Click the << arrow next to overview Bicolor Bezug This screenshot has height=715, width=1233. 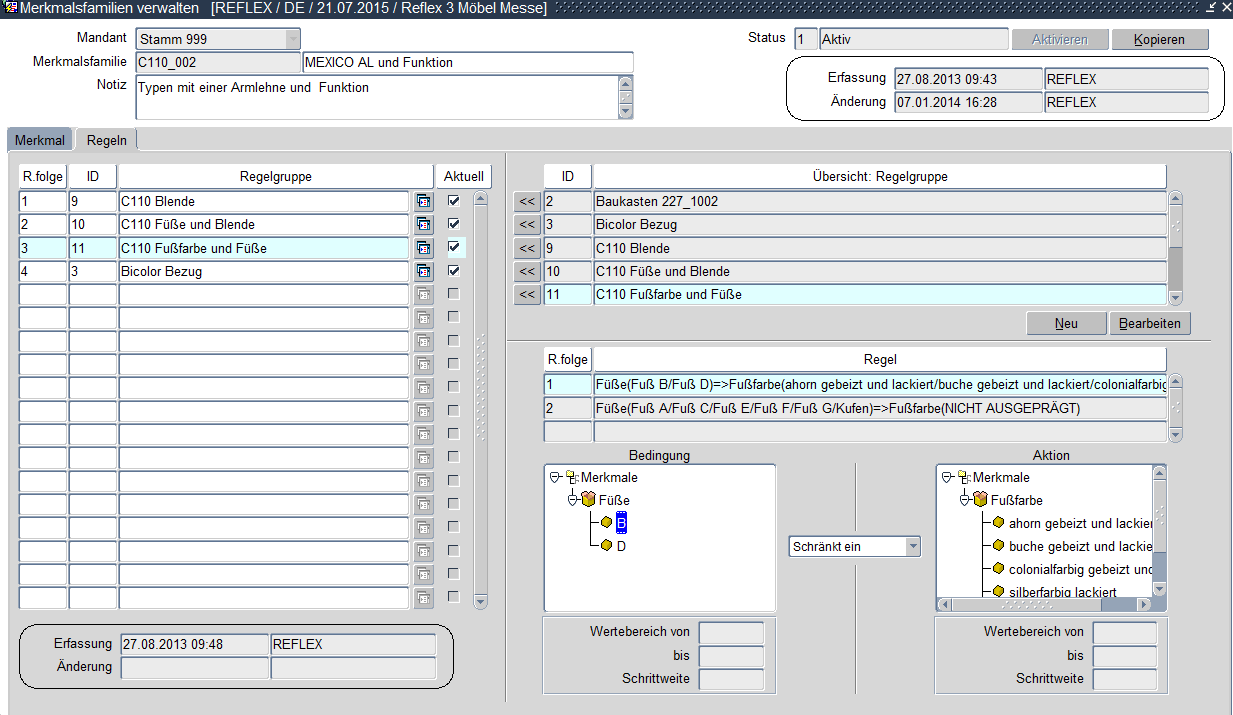coord(527,225)
